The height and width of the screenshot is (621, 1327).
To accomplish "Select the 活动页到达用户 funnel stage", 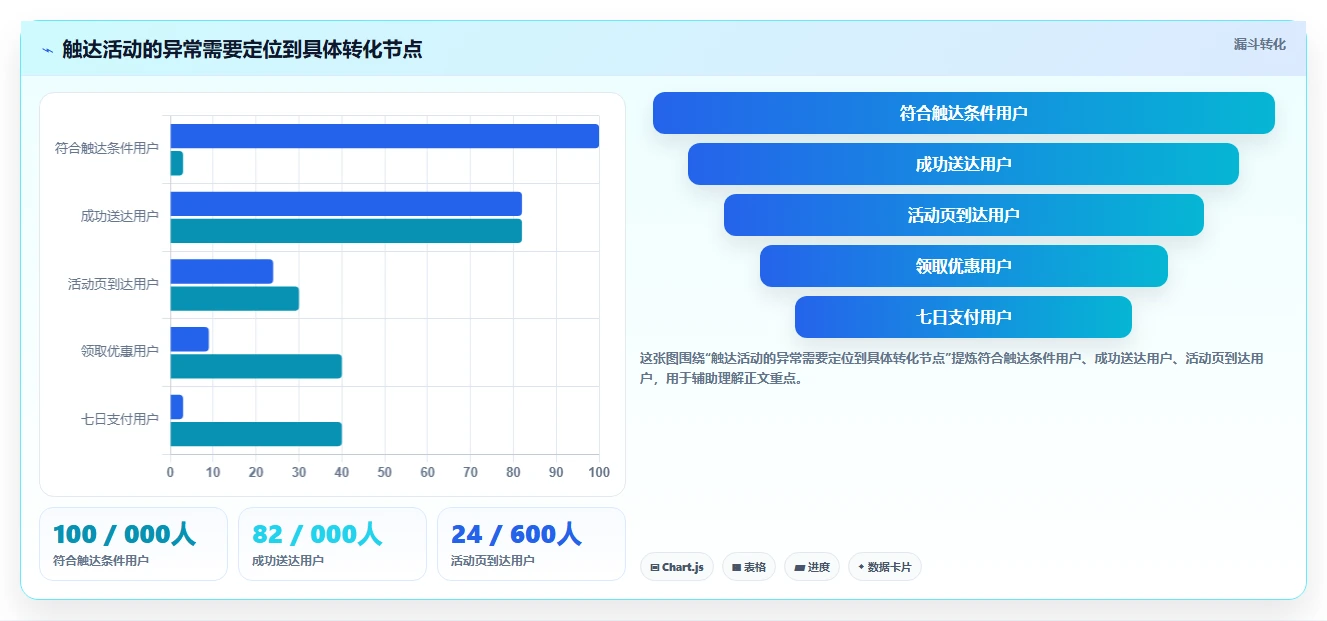I will coord(964,215).
